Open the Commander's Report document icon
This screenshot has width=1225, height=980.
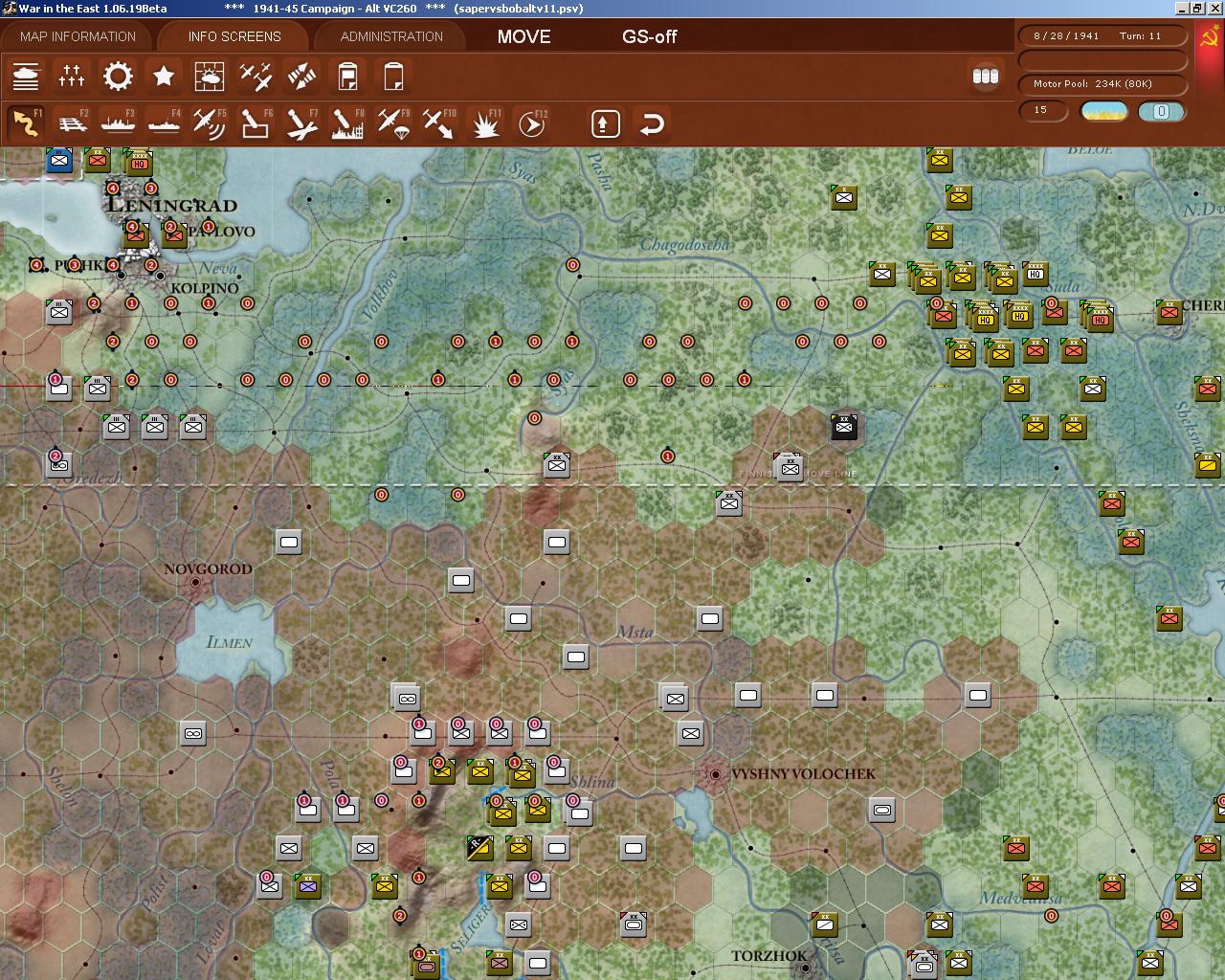(x=347, y=76)
